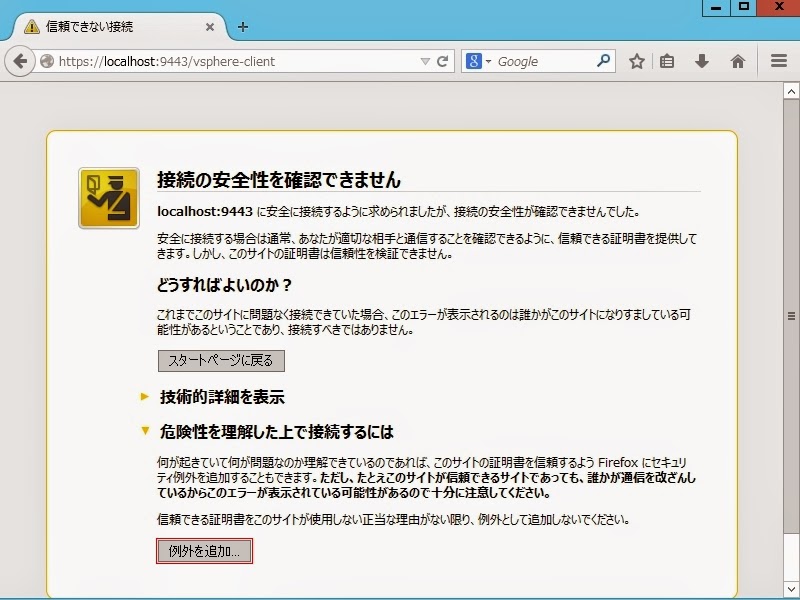
Task: Close the Firefox window
Action: click(779, 7)
